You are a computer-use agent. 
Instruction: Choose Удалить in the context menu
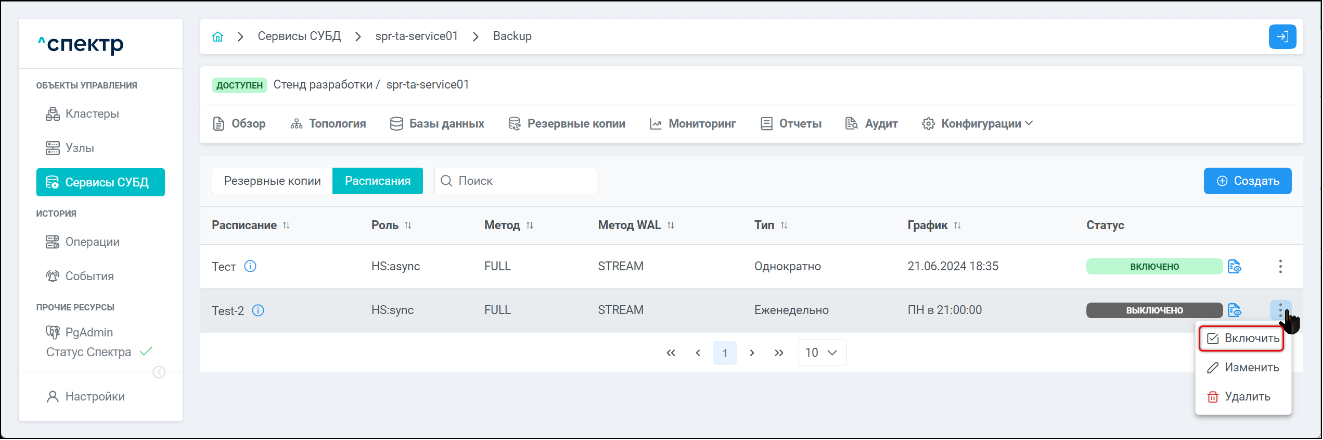[x=1239, y=397]
